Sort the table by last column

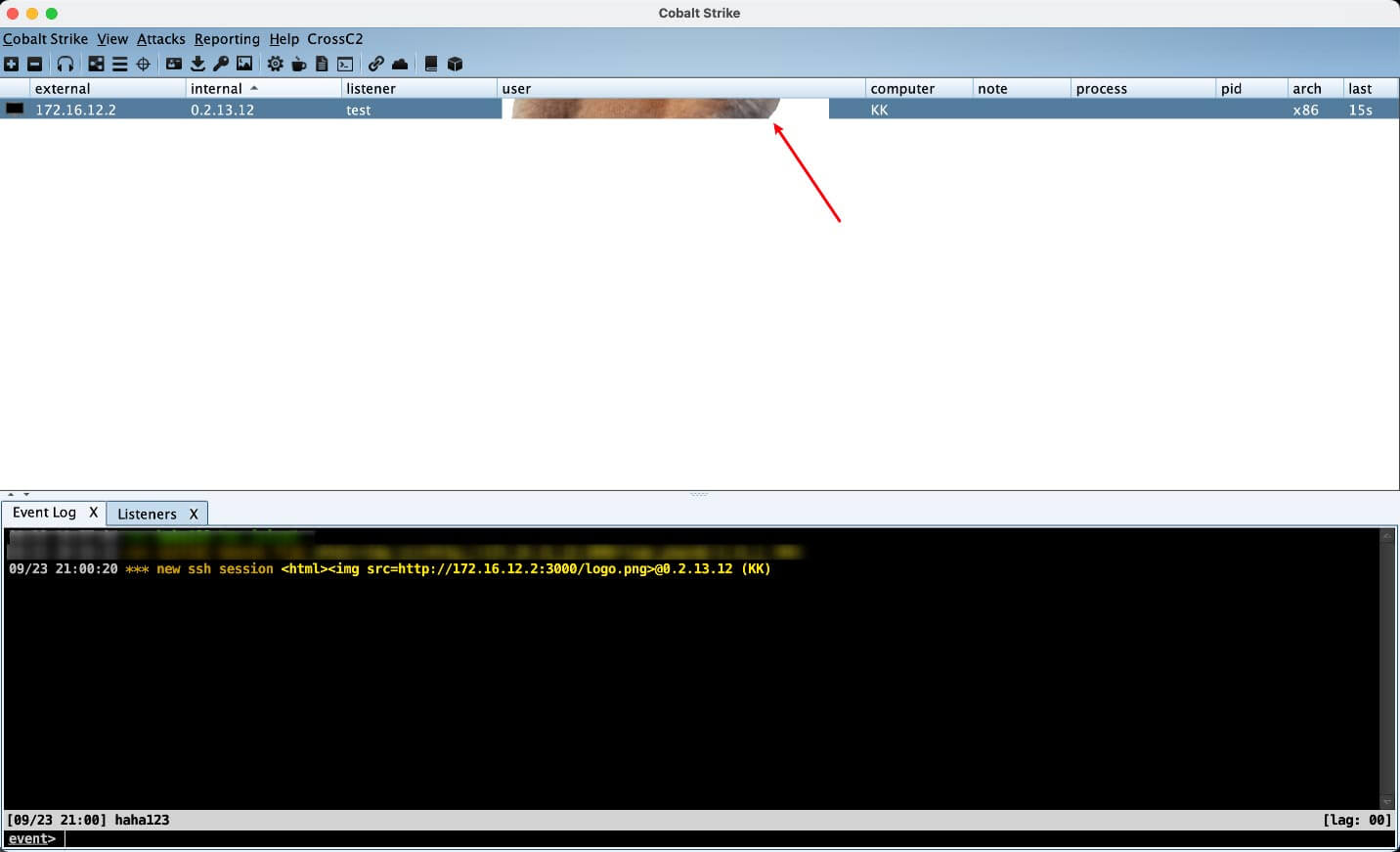(x=1360, y=88)
